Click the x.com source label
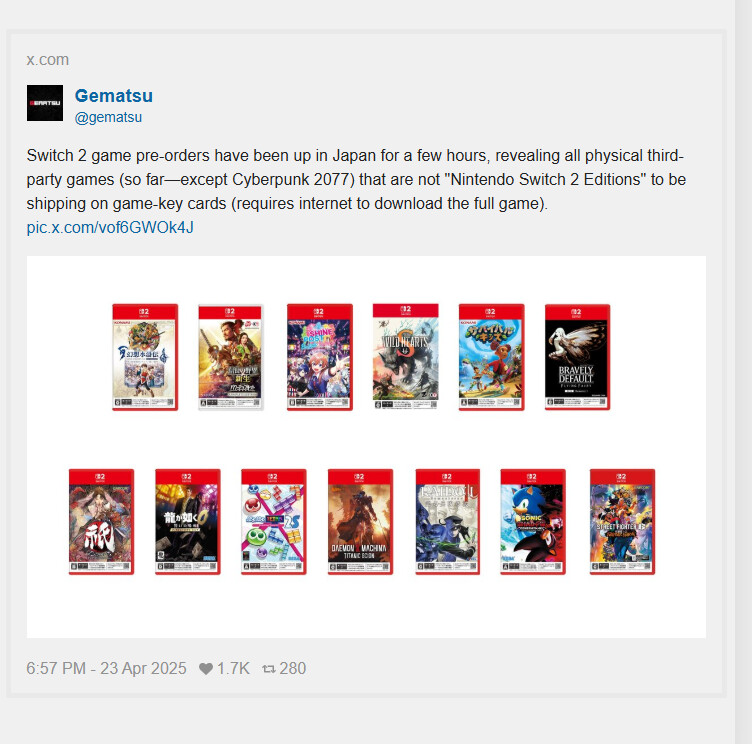The width and height of the screenshot is (752, 744). click(x=47, y=59)
